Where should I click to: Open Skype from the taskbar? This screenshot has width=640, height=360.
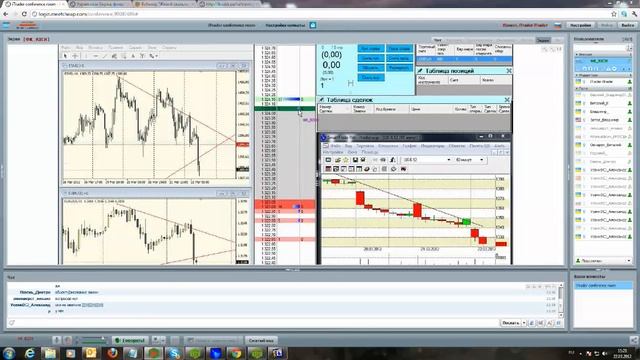click(174, 353)
